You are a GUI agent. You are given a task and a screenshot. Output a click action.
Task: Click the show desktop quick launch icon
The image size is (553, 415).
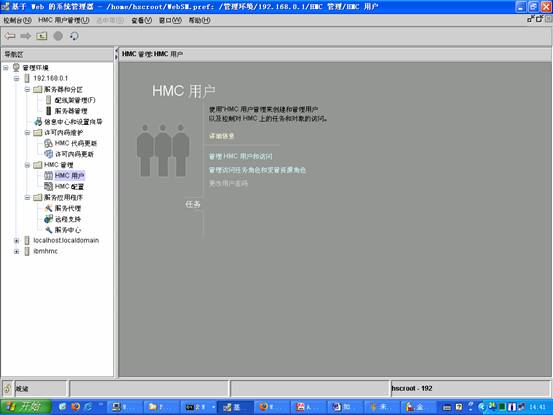(63, 407)
